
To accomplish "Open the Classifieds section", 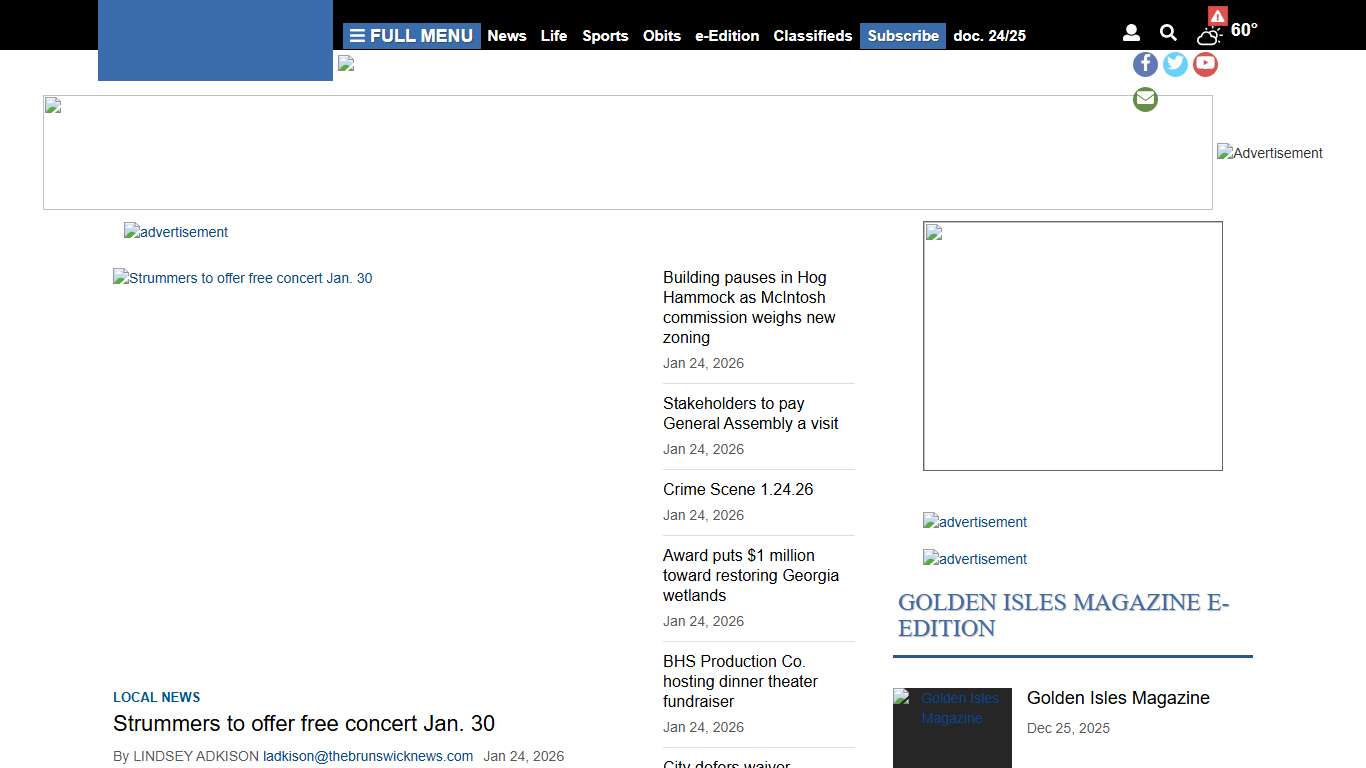I will [x=812, y=36].
